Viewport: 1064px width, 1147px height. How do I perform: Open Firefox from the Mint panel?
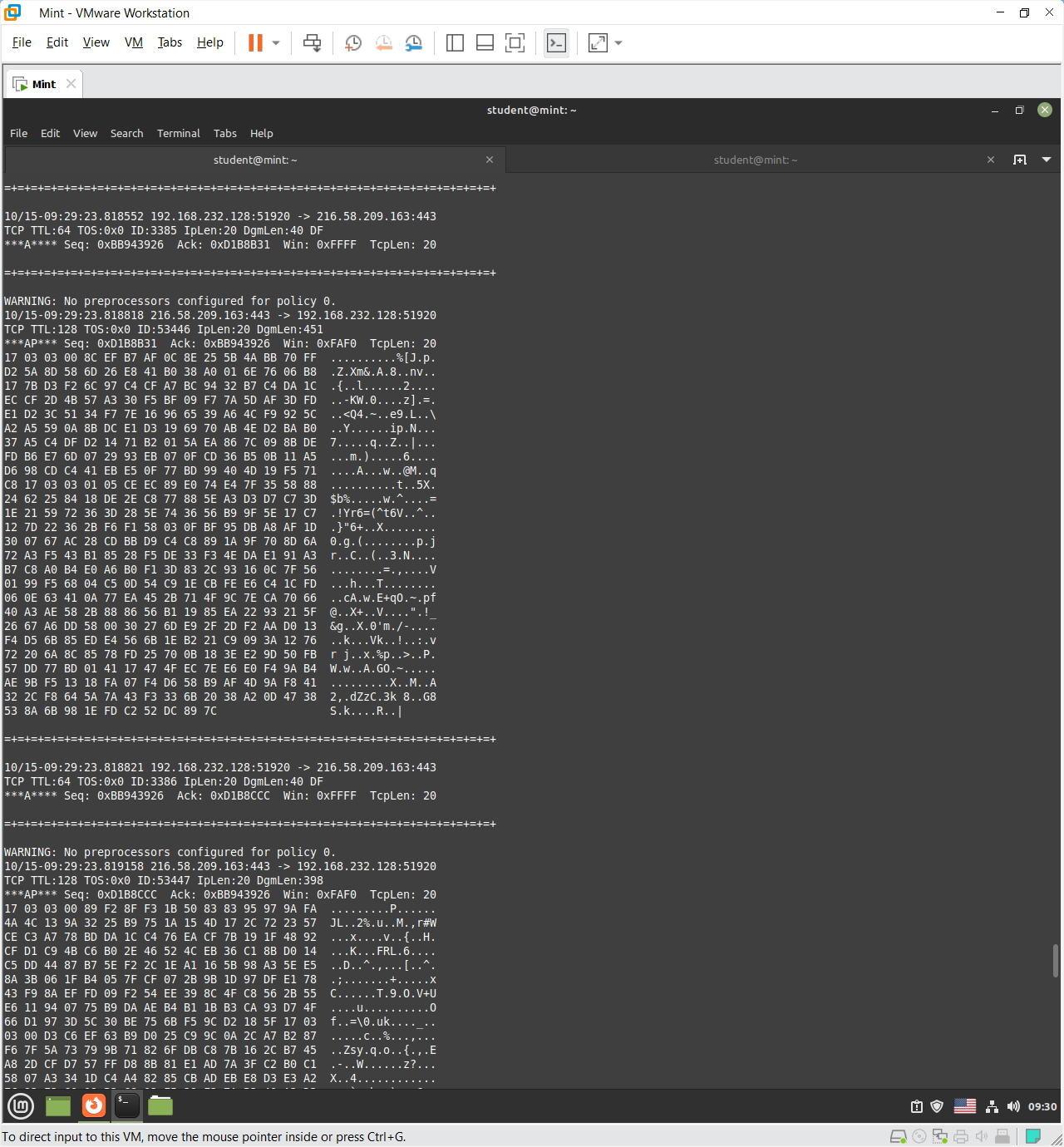(x=94, y=1105)
